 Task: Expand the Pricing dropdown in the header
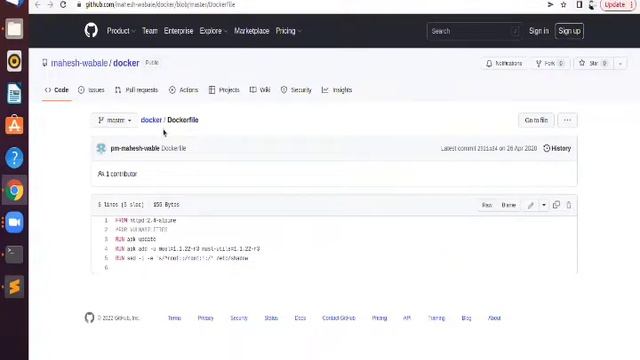288,31
